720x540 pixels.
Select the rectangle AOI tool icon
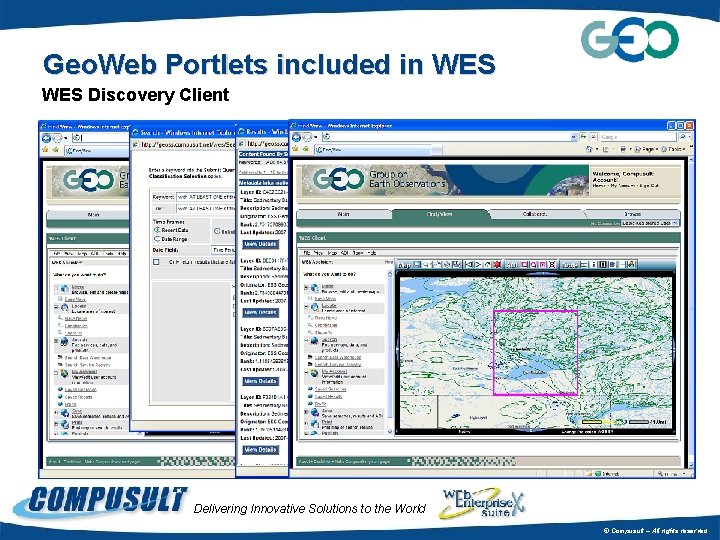[x=524, y=264]
